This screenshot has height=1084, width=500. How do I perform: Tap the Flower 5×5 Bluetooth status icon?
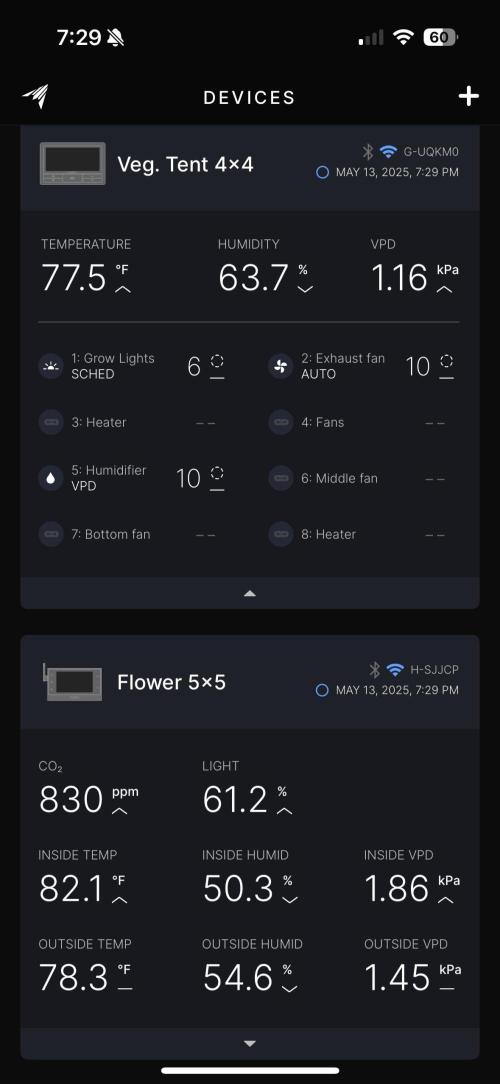pos(374,669)
